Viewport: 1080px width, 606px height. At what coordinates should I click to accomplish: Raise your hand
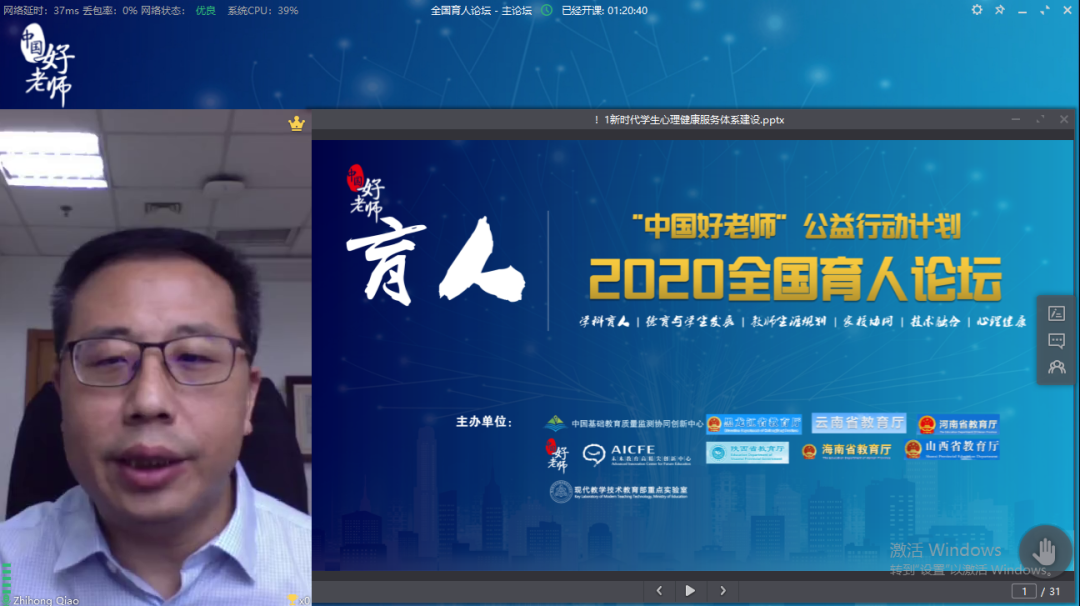click(x=1045, y=551)
